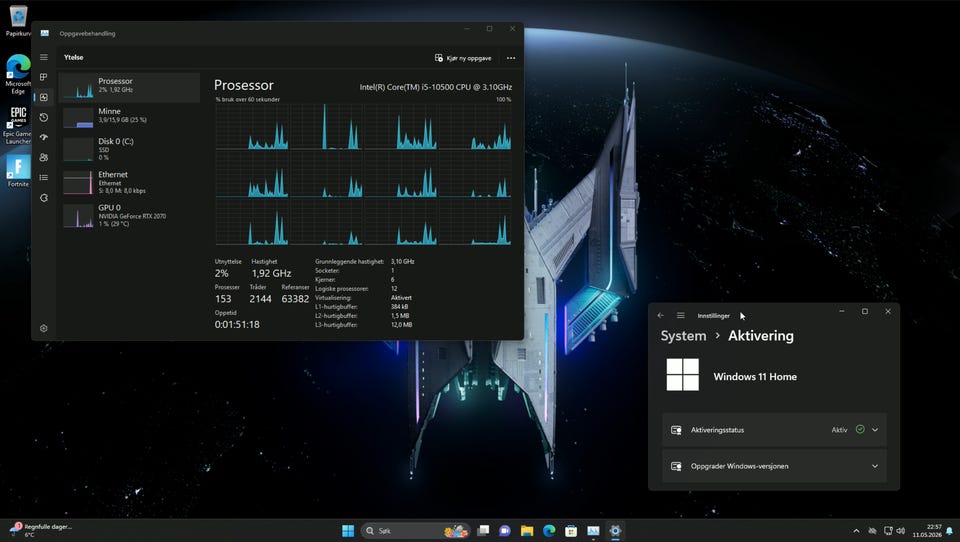Open the notification bell icon
The height and width of the screenshot is (542, 960).
pyautogui.click(x=950, y=531)
